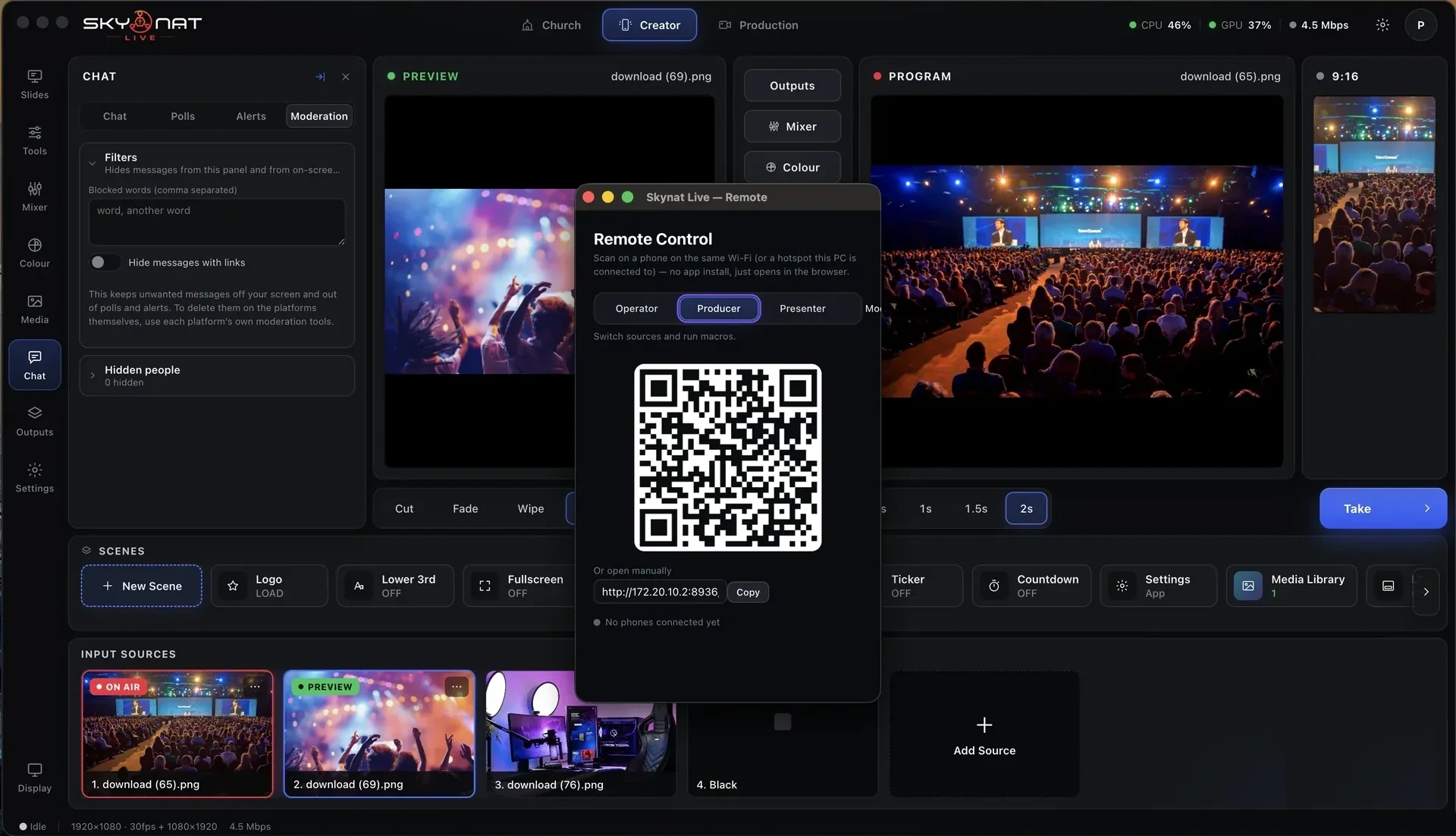
Task: Switch to Church mode in the top bar
Action: (551, 25)
